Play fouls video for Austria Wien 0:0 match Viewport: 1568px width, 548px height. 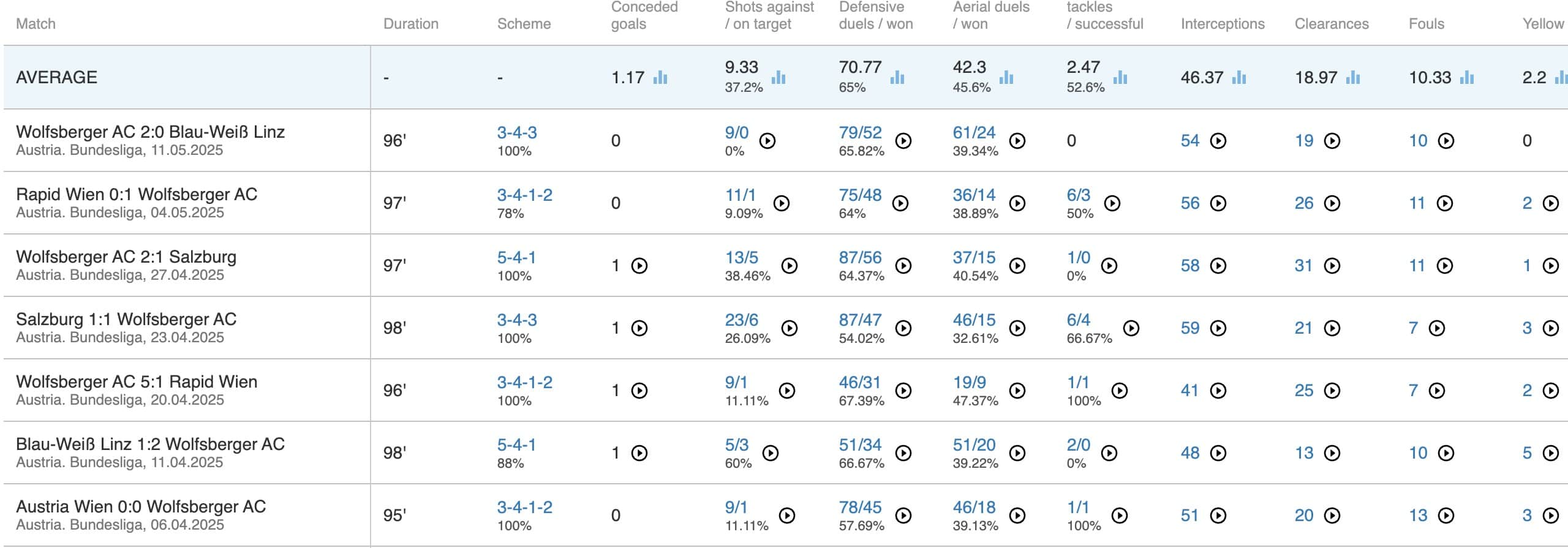[x=1446, y=516]
